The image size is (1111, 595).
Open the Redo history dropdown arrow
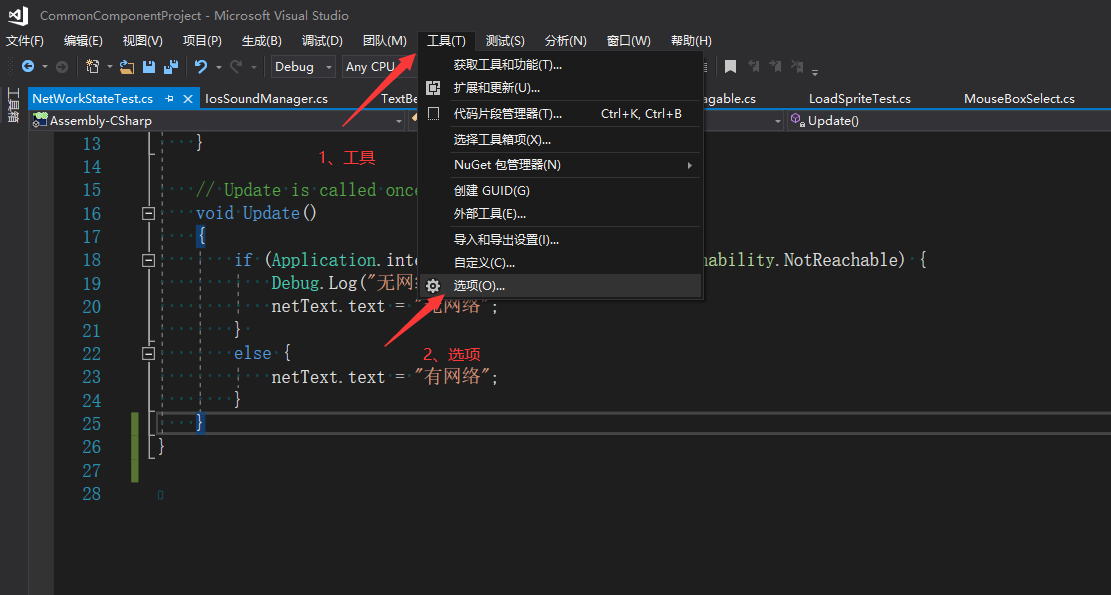tap(253, 67)
